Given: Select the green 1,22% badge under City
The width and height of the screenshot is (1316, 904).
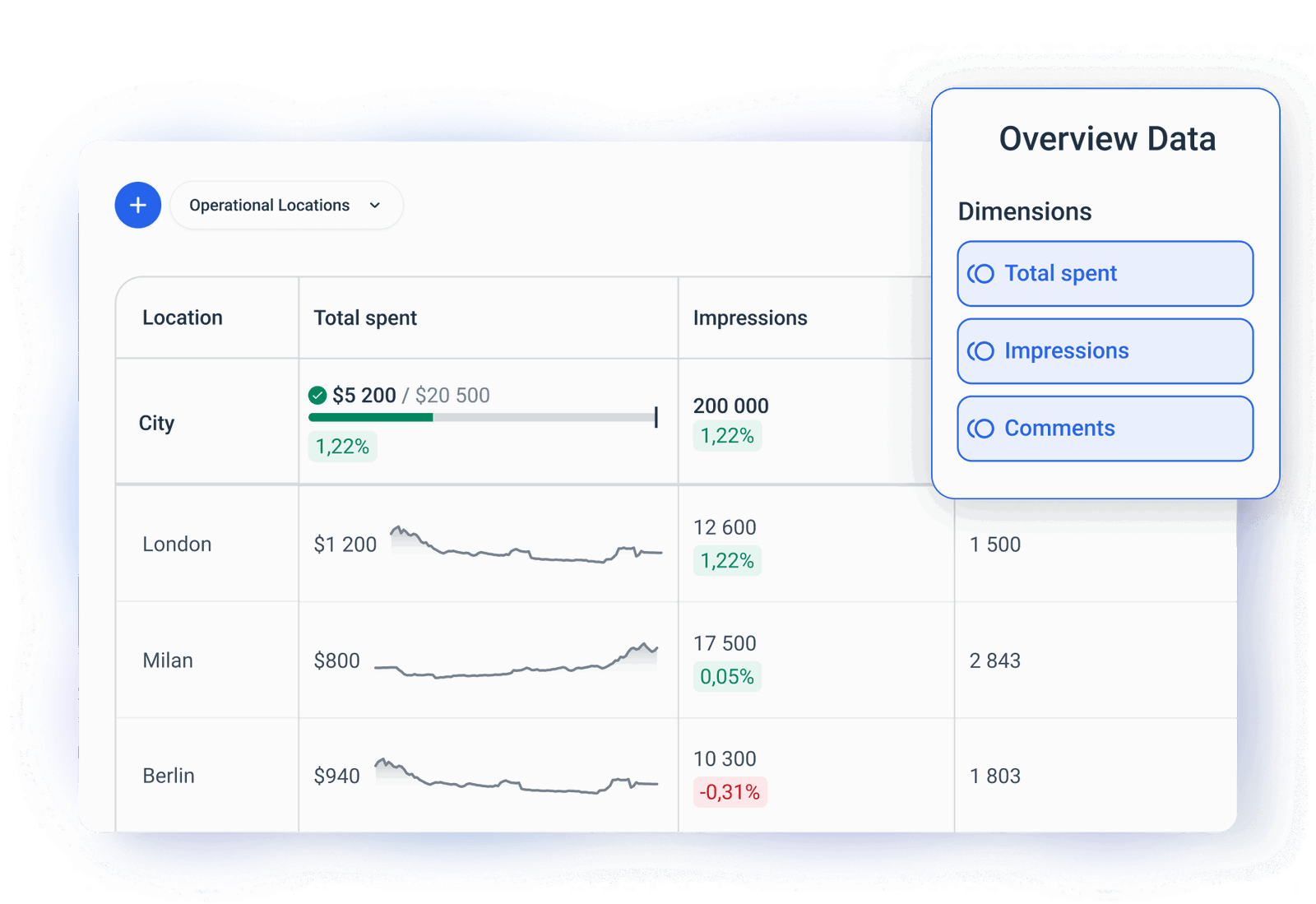Looking at the screenshot, I should (342, 446).
